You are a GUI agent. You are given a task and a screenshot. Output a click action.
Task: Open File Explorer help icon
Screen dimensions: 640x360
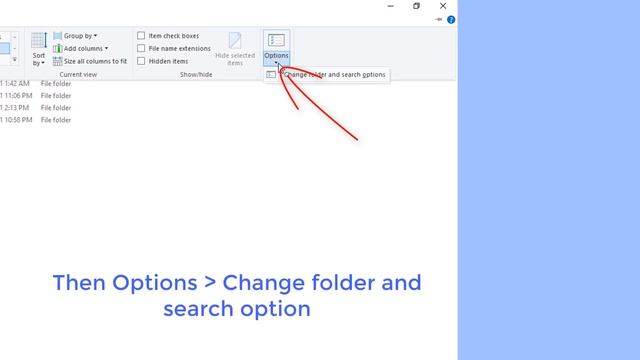451,20
